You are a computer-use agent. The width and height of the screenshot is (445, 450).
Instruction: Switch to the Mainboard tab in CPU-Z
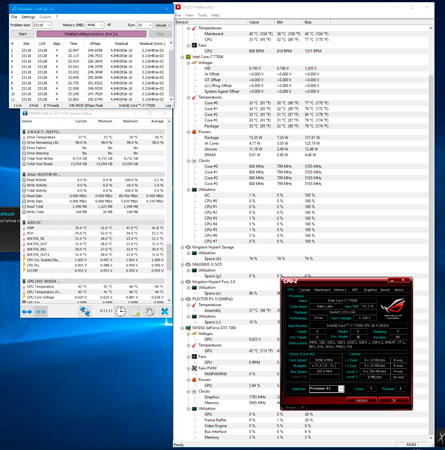pos(322,290)
